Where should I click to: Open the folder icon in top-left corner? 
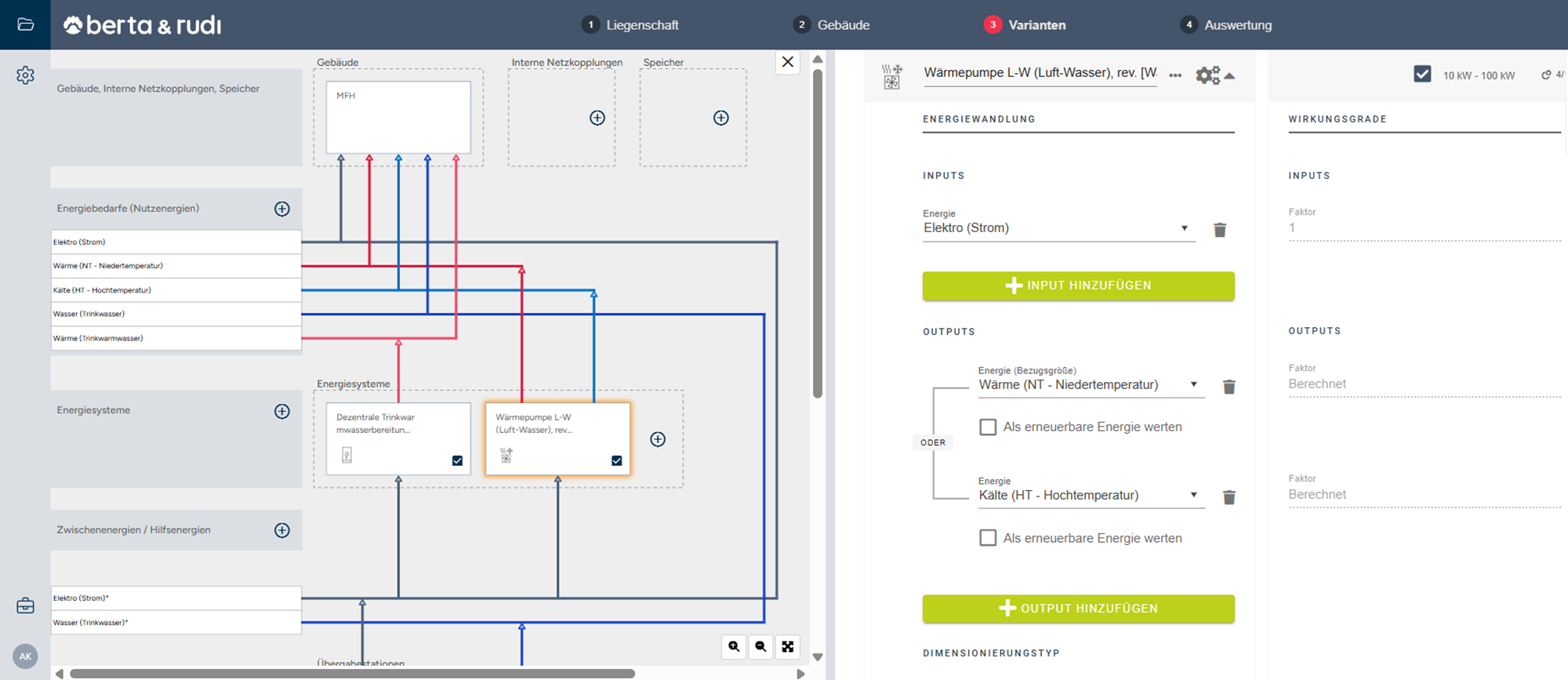coord(25,24)
